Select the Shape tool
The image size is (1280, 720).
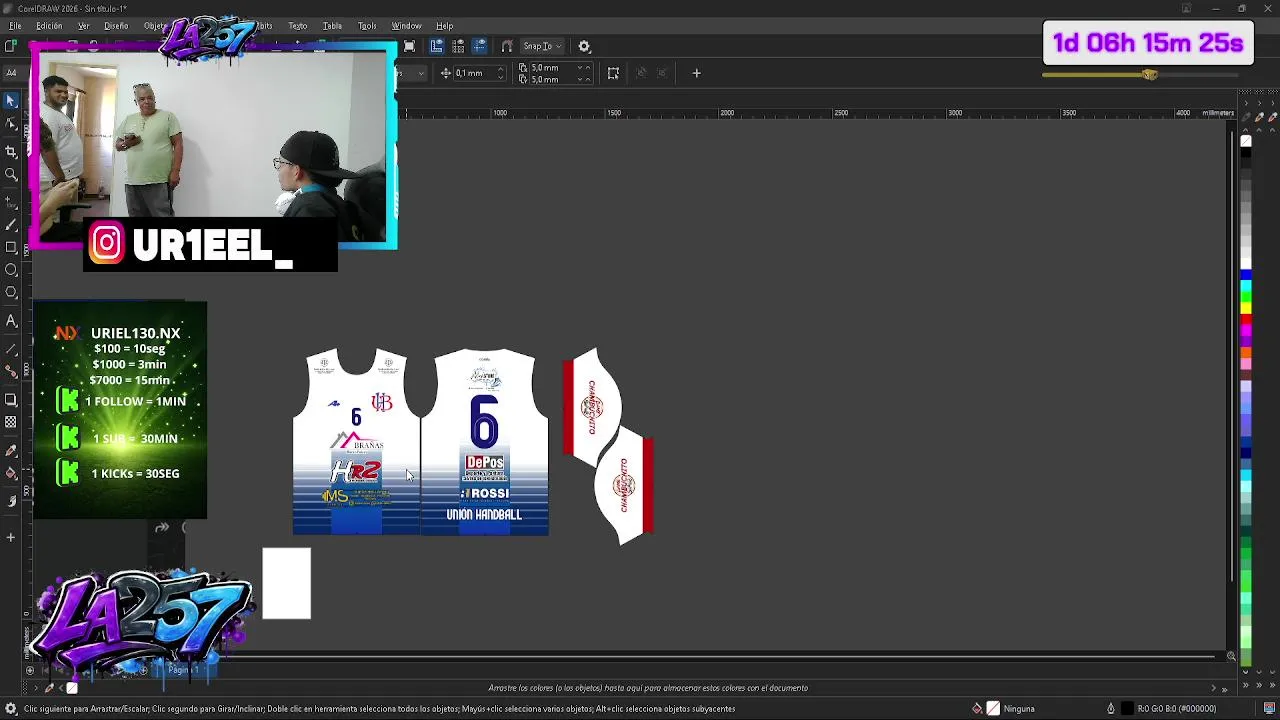pos(11,123)
